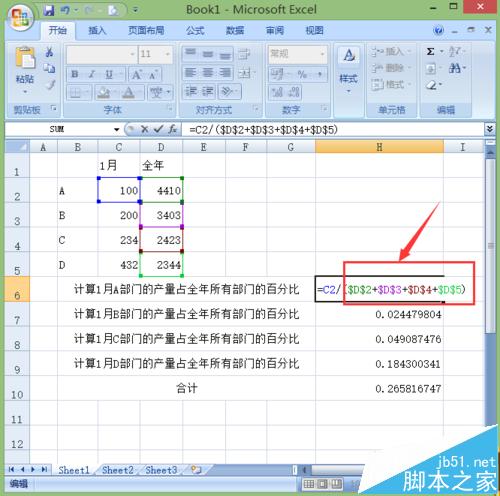500x496 pixels.
Task: Open Insert Function fx dialog
Action: click(x=172, y=129)
